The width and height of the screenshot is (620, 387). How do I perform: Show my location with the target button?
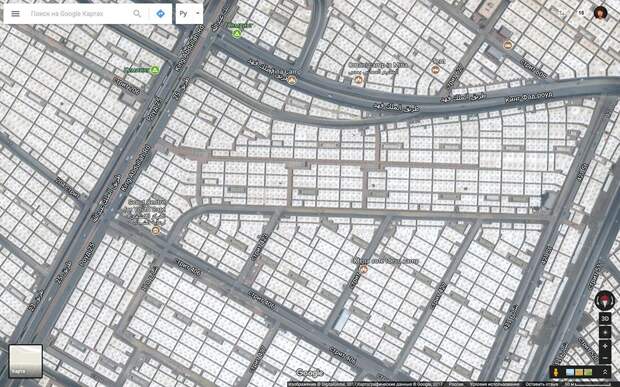coord(605,332)
